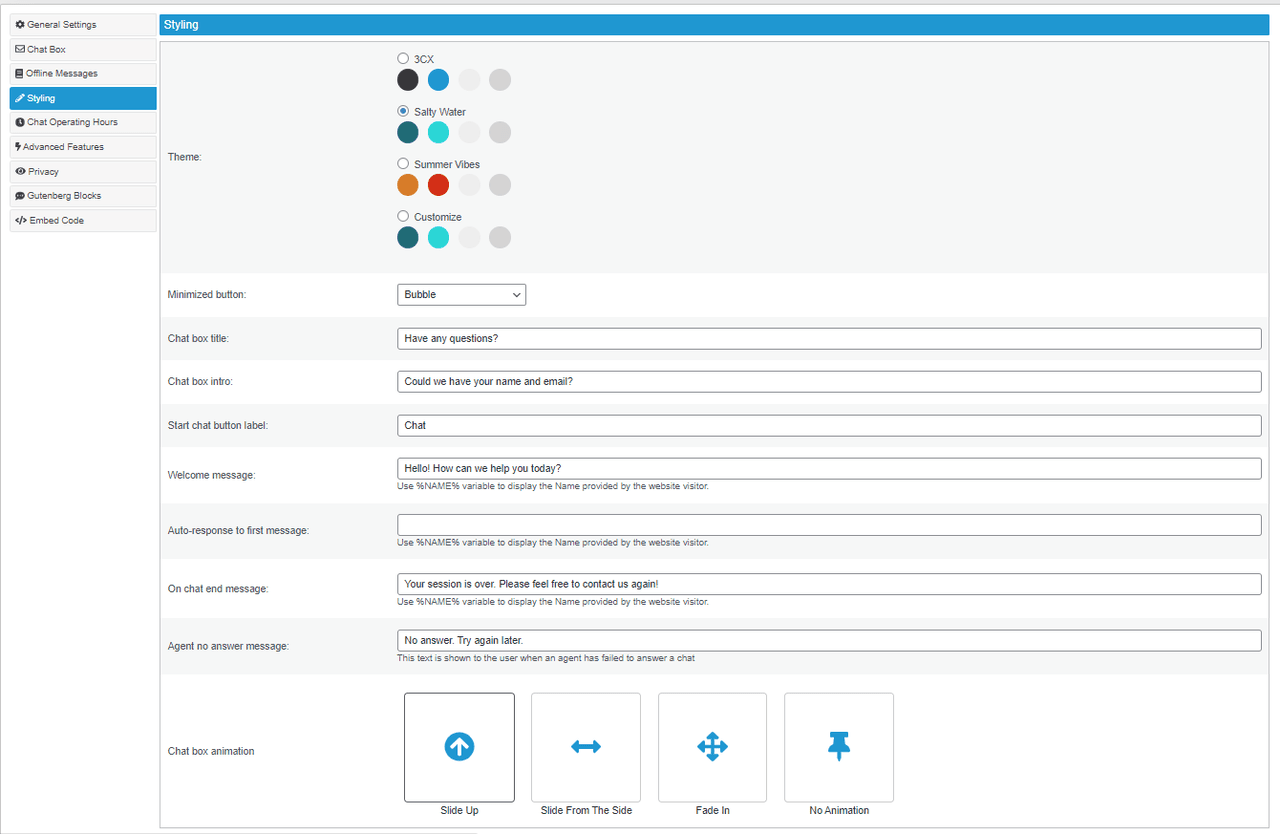The width and height of the screenshot is (1280, 834).
Task: Click the last gray swatch under Summer Vibes
Action: point(500,185)
